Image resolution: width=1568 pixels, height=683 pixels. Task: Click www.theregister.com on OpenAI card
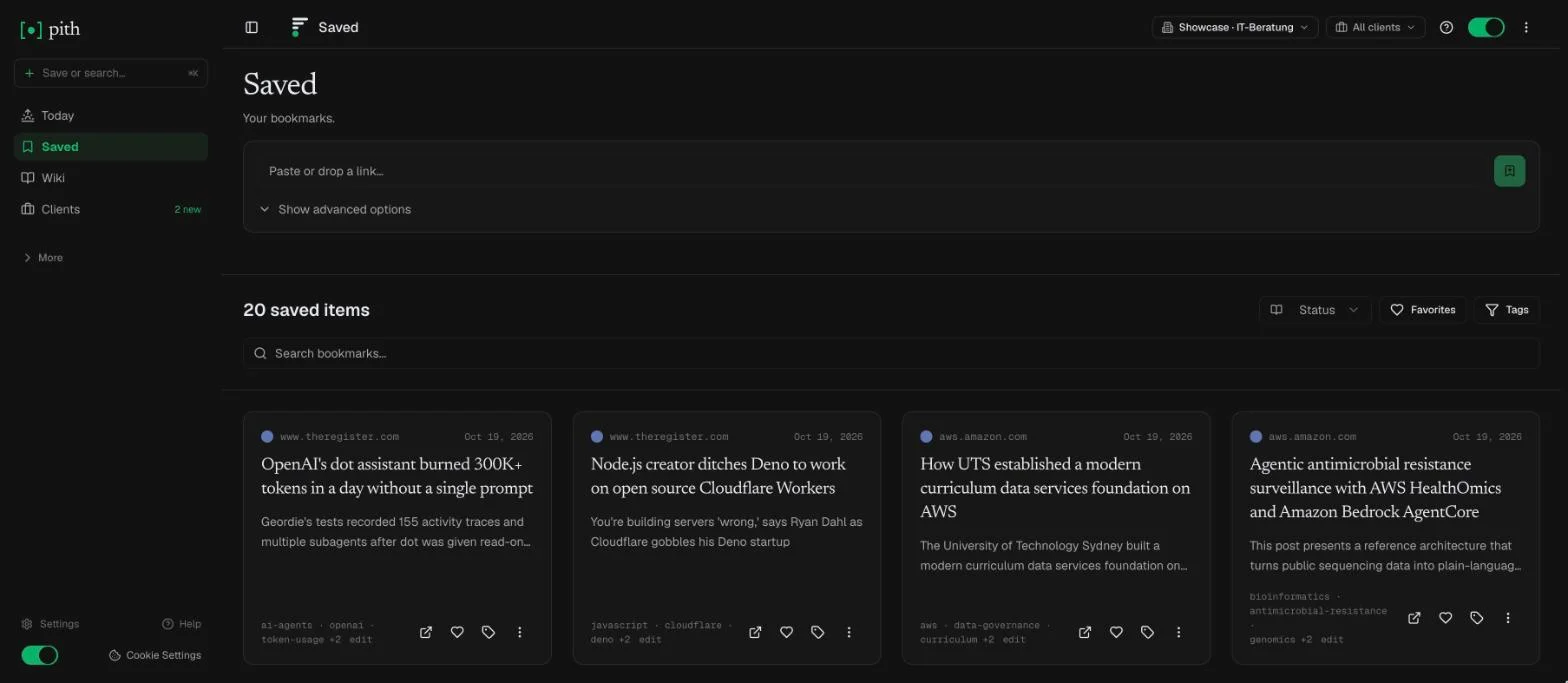(339, 437)
